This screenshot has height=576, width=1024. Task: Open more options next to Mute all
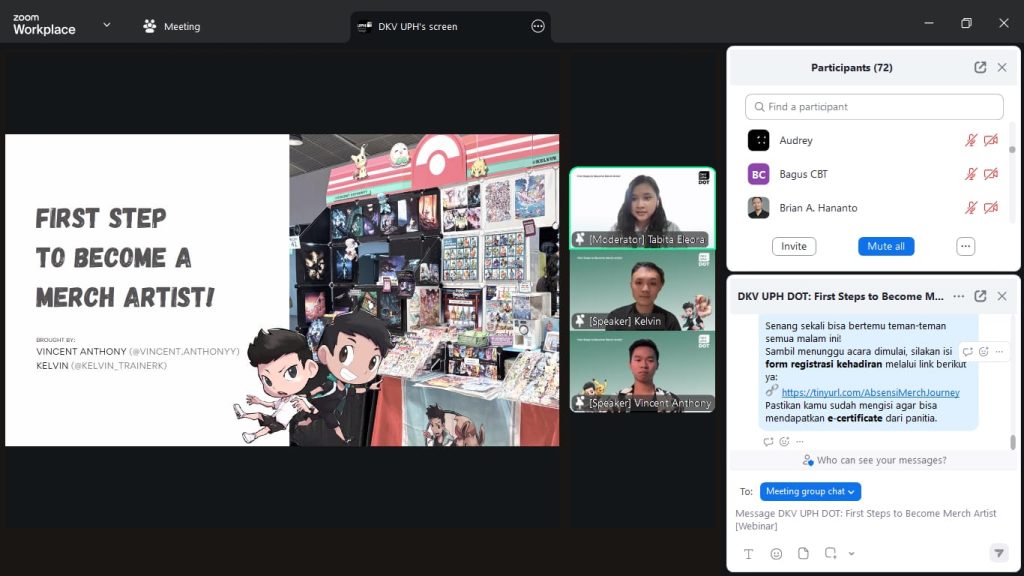(965, 246)
